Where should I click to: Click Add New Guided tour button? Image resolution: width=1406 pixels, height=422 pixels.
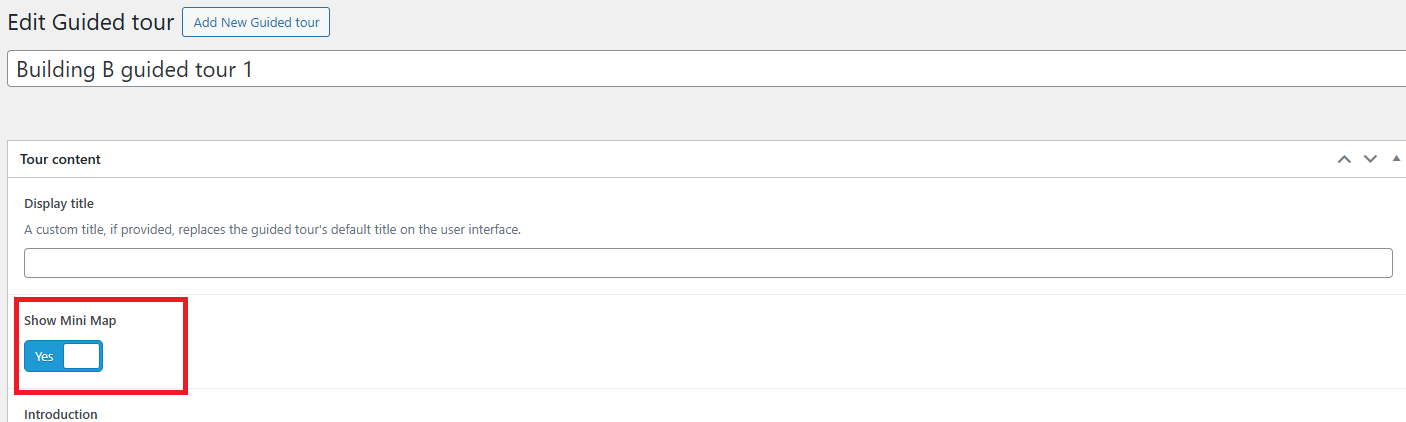[256, 22]
